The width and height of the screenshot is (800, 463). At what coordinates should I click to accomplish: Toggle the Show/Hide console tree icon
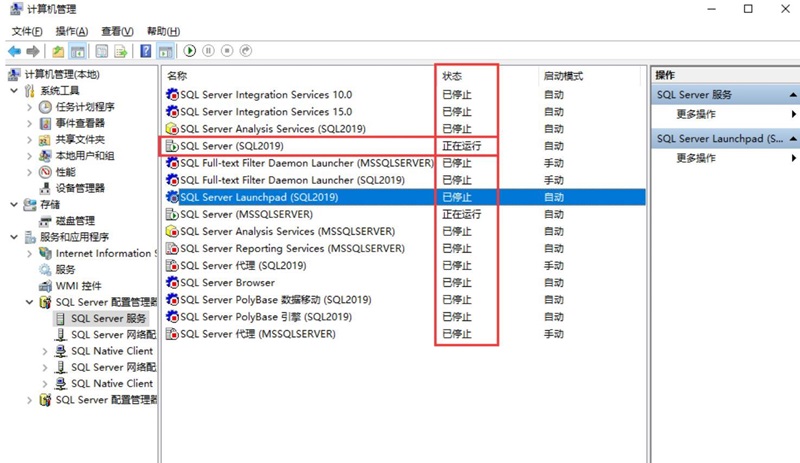[78, 51]
